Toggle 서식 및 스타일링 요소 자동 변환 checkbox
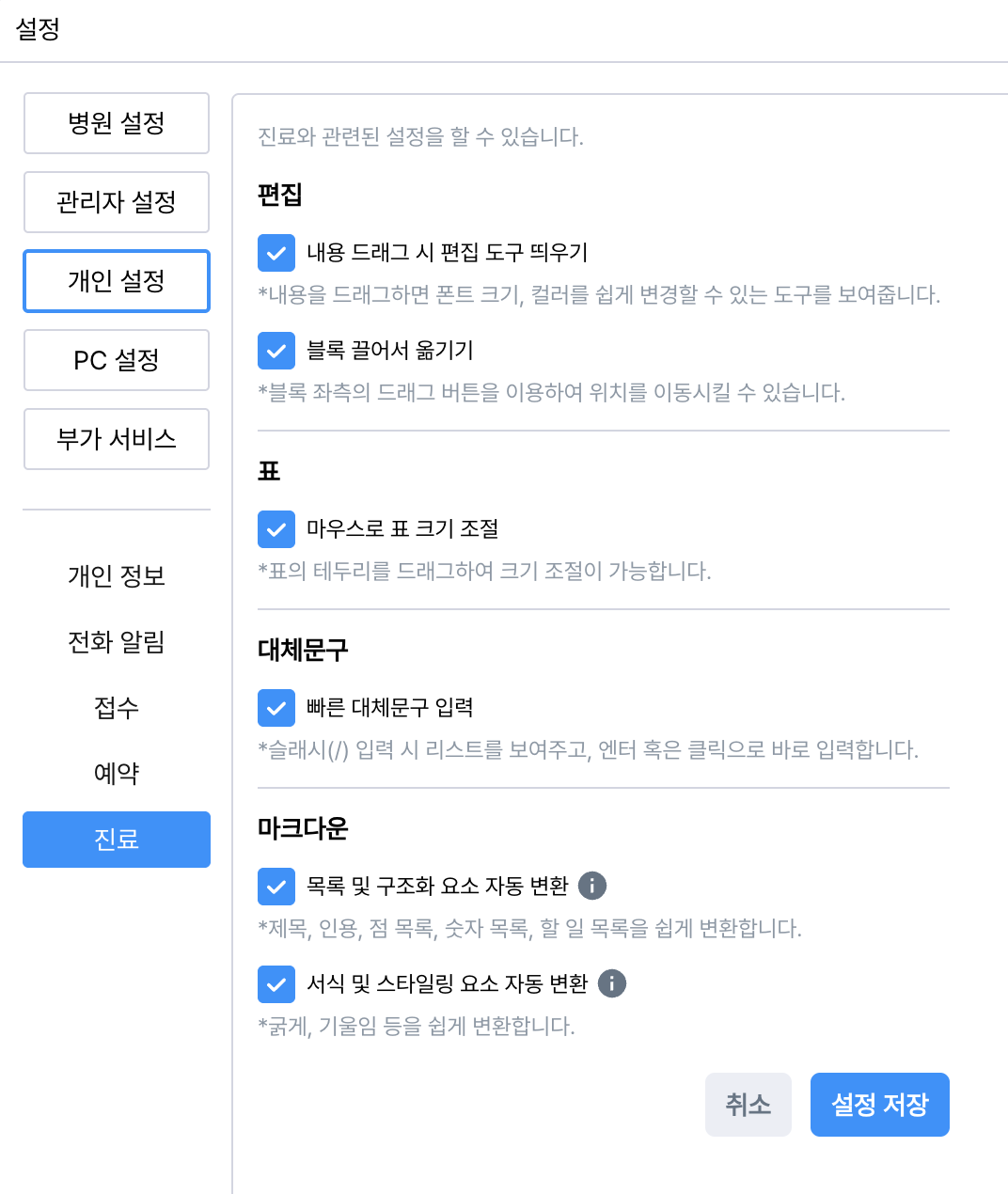1008x1194 pixels. (276, 984)
